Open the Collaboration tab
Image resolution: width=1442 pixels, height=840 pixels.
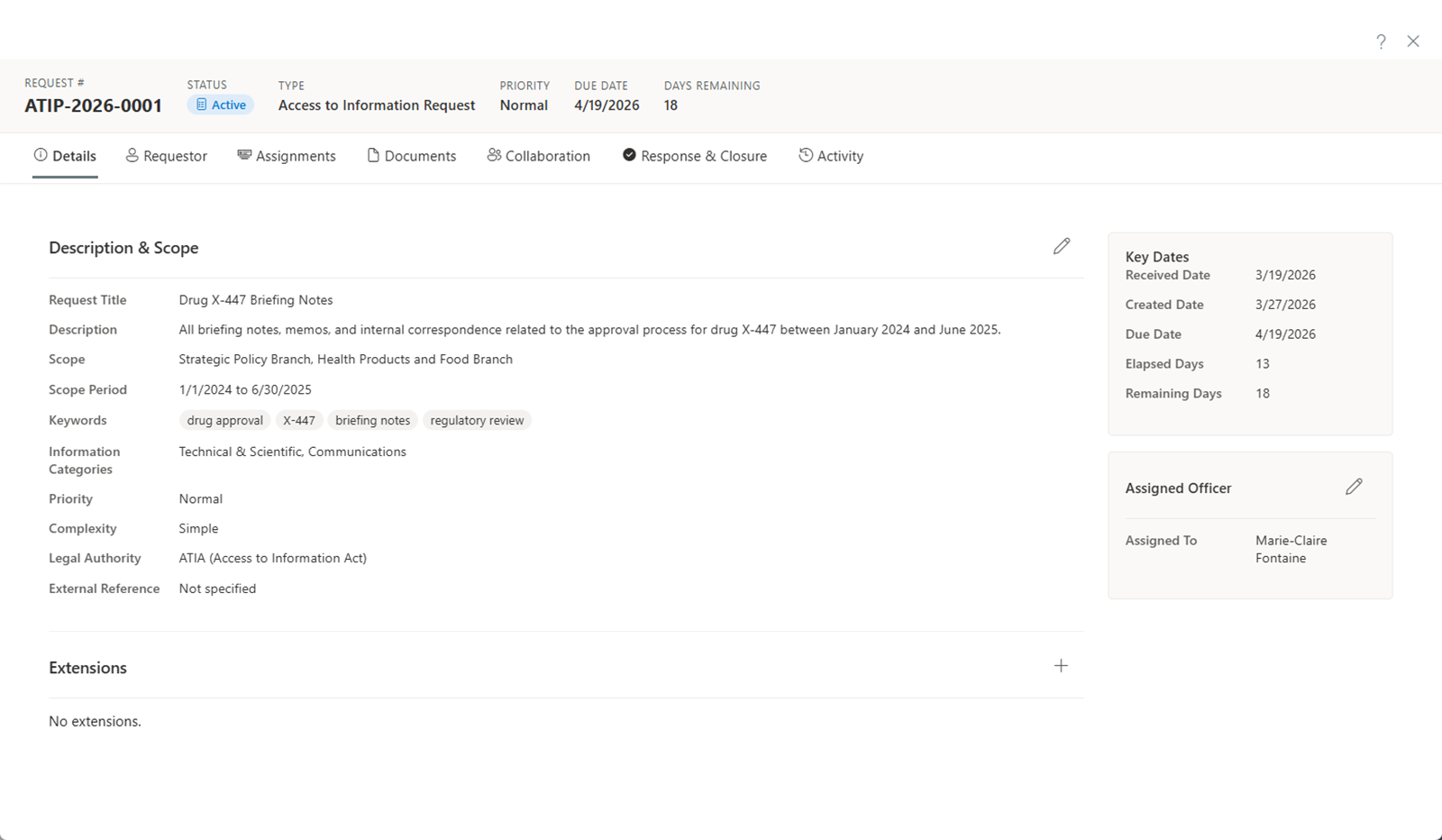tap(539, 156)
